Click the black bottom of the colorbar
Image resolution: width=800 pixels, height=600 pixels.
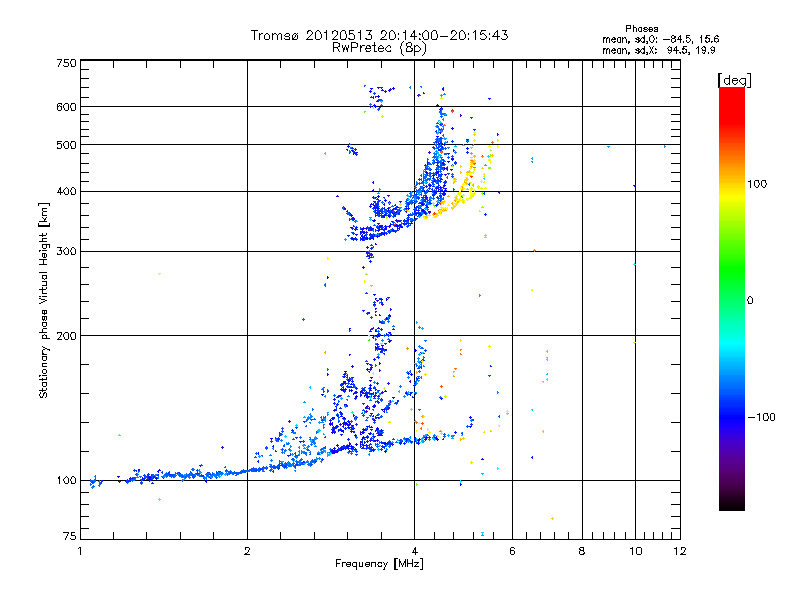(x=732, y=504)
